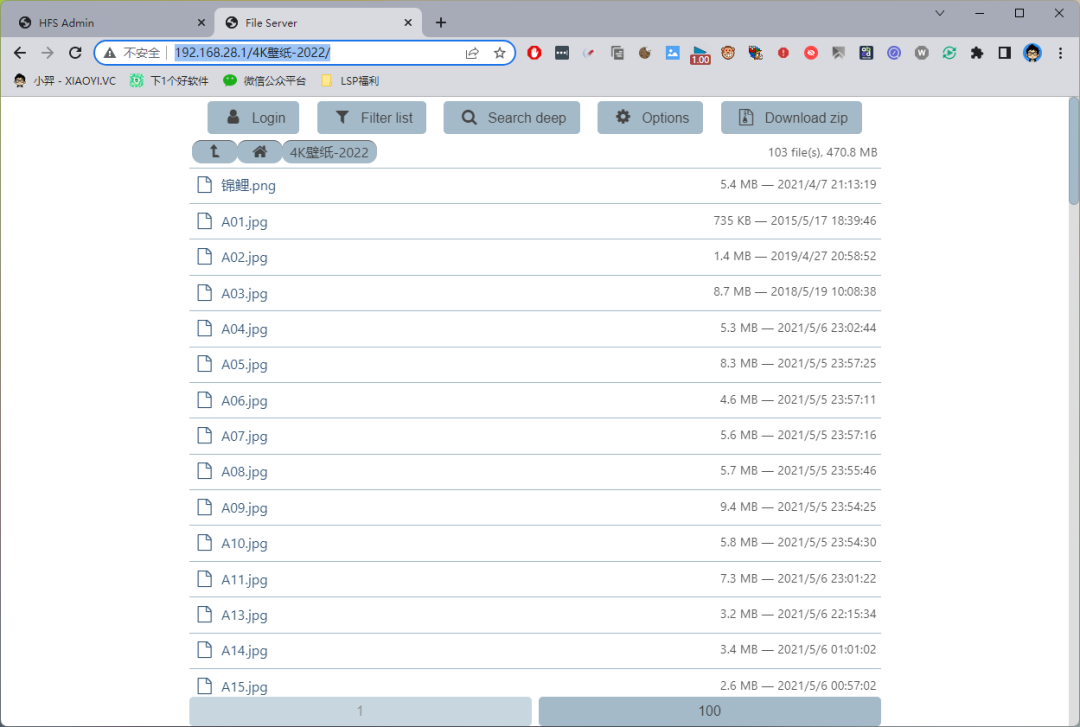Image resolution: width=1080 pixels, height=727 pixels.
Task: Open the file A14.jpg
Action: [x=245, y=651]
